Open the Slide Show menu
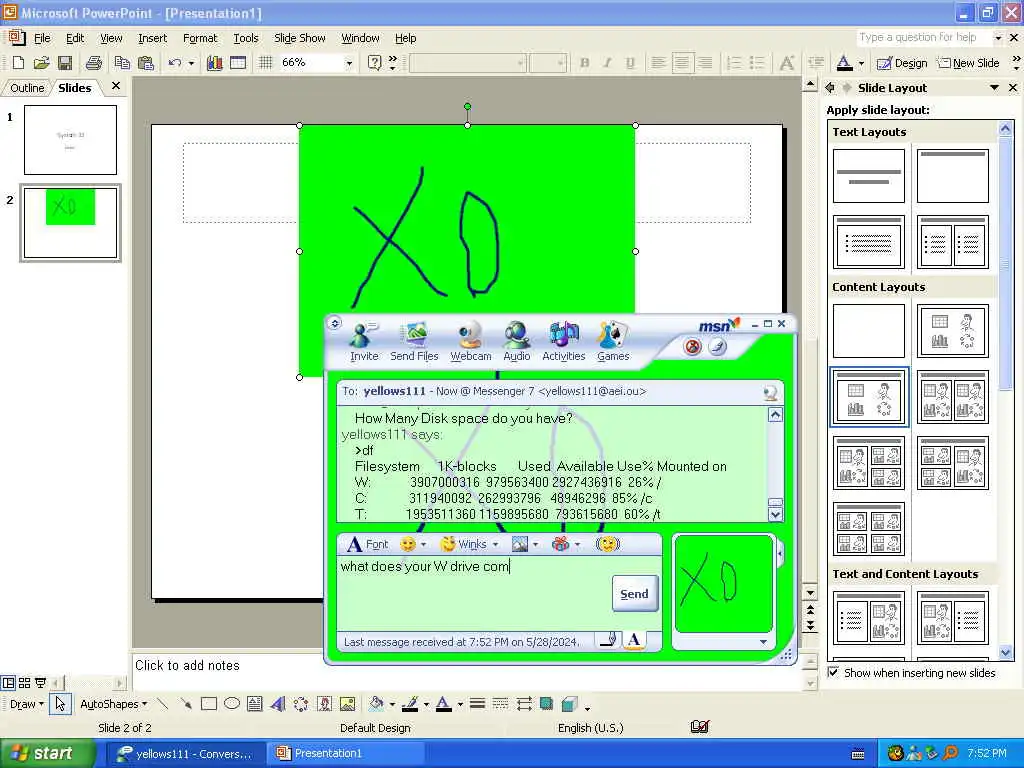 click(299, 38)
